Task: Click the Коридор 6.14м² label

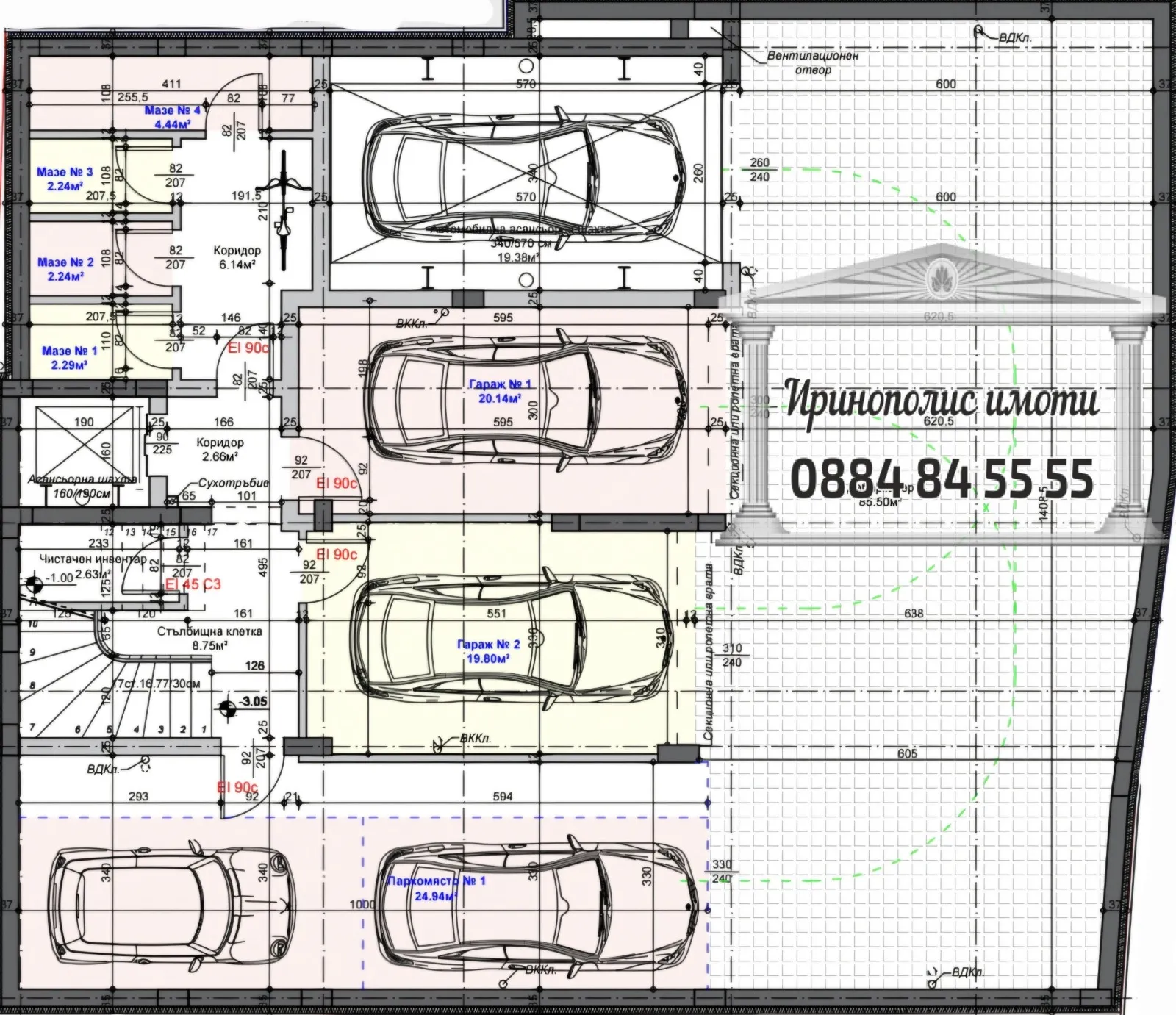Action: coord(237,257)
